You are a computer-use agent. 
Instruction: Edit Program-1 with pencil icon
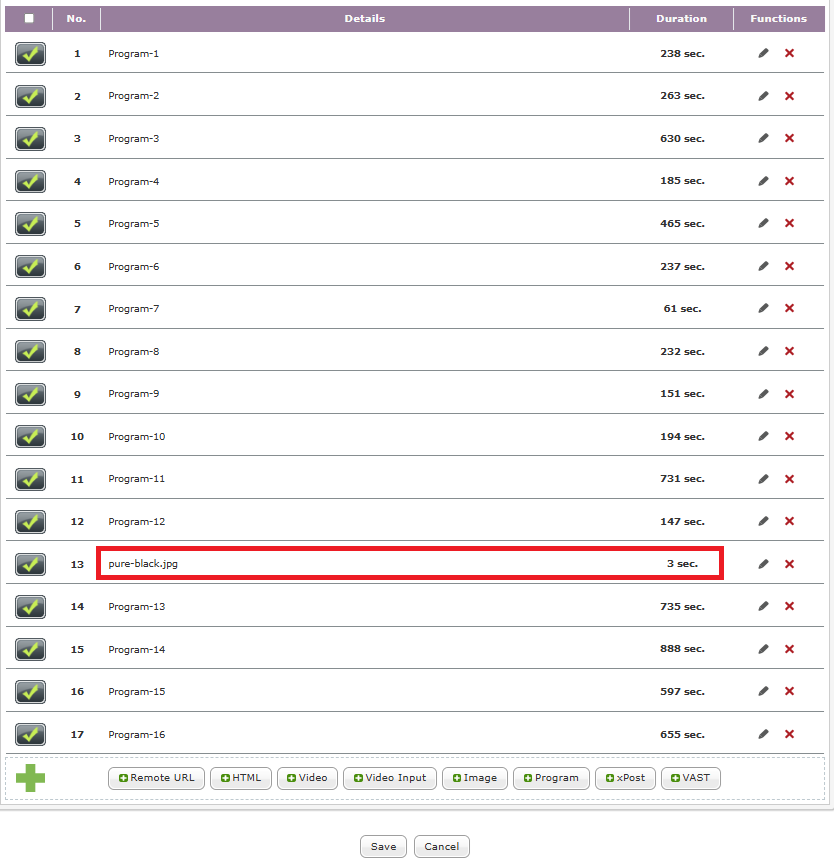coord(763,53)
